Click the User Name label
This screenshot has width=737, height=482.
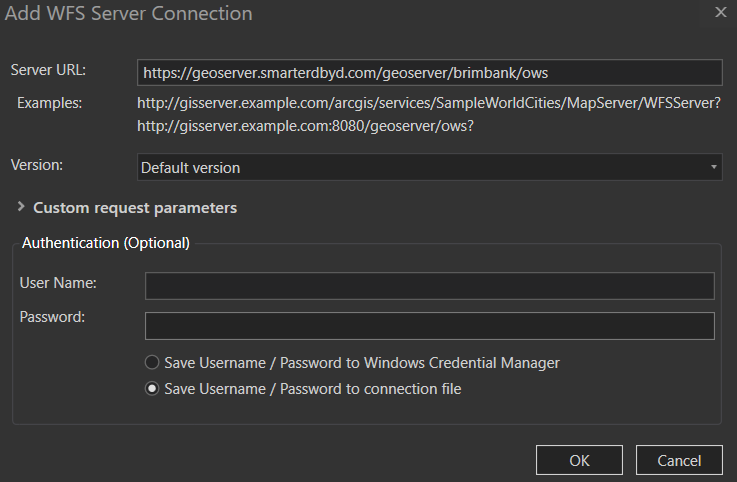(58, 283)
